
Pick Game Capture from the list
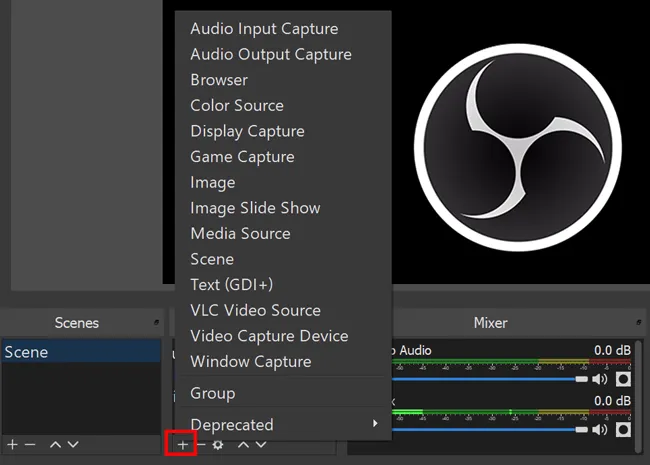283,157
